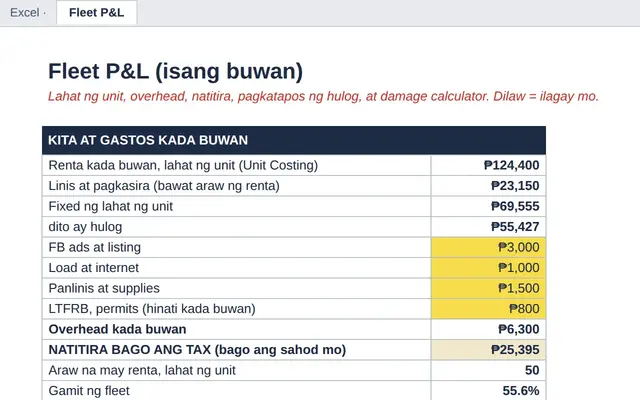Click the KITA AT GASTOS KADA BUWAN header

click(x=294, y=140)
